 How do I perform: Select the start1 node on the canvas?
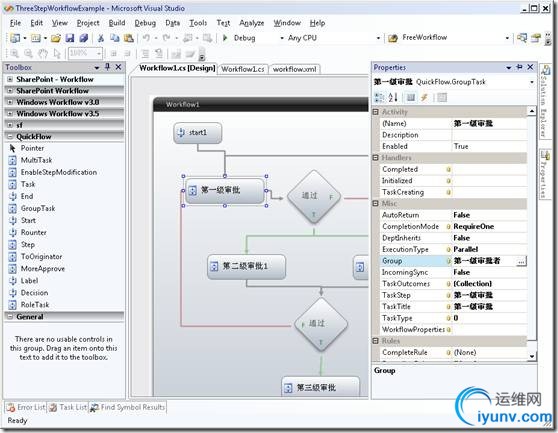198,133
